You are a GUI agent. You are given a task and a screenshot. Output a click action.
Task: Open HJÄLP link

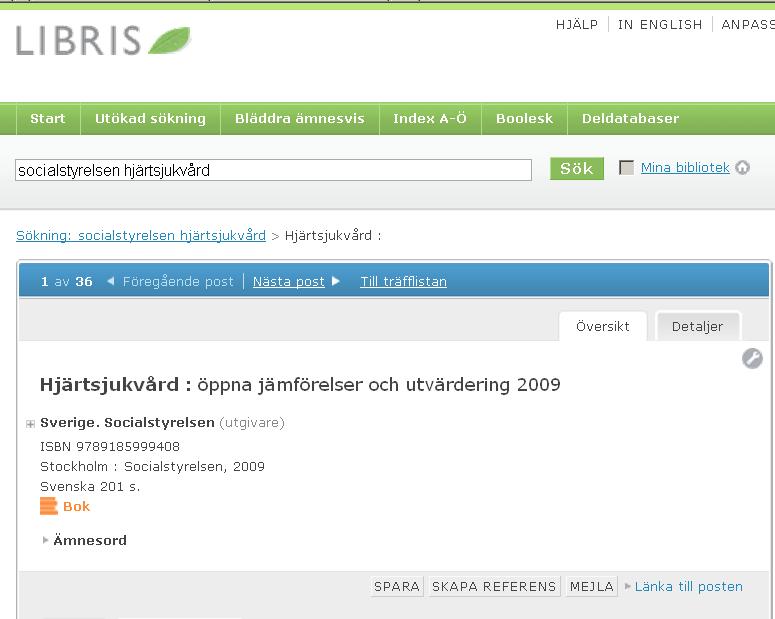tap(577, 24)
